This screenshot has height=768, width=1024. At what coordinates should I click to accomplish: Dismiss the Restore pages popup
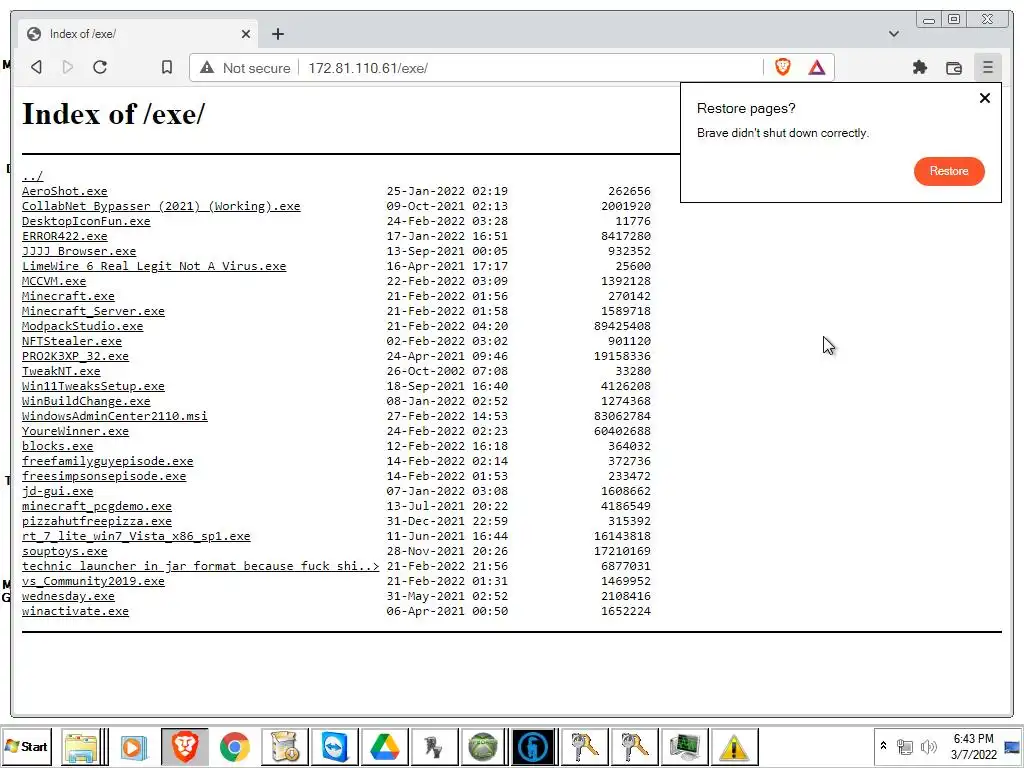(985, 98)
